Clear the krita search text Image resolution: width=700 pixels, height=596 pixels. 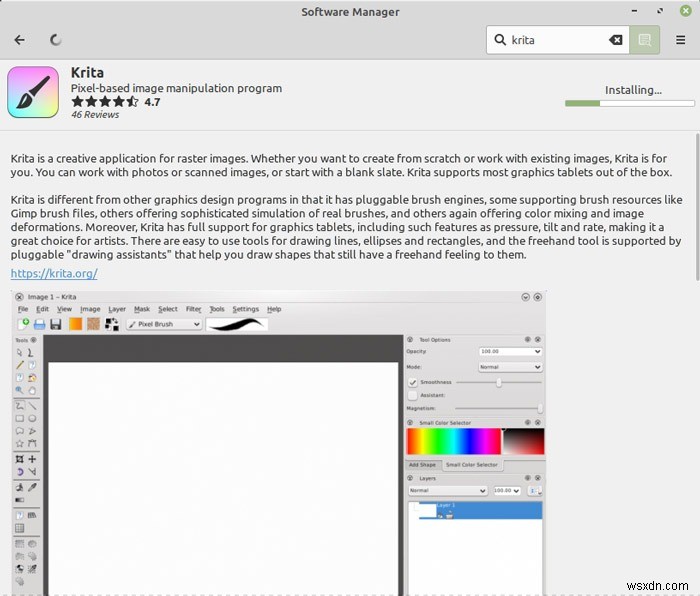(616, 40)
